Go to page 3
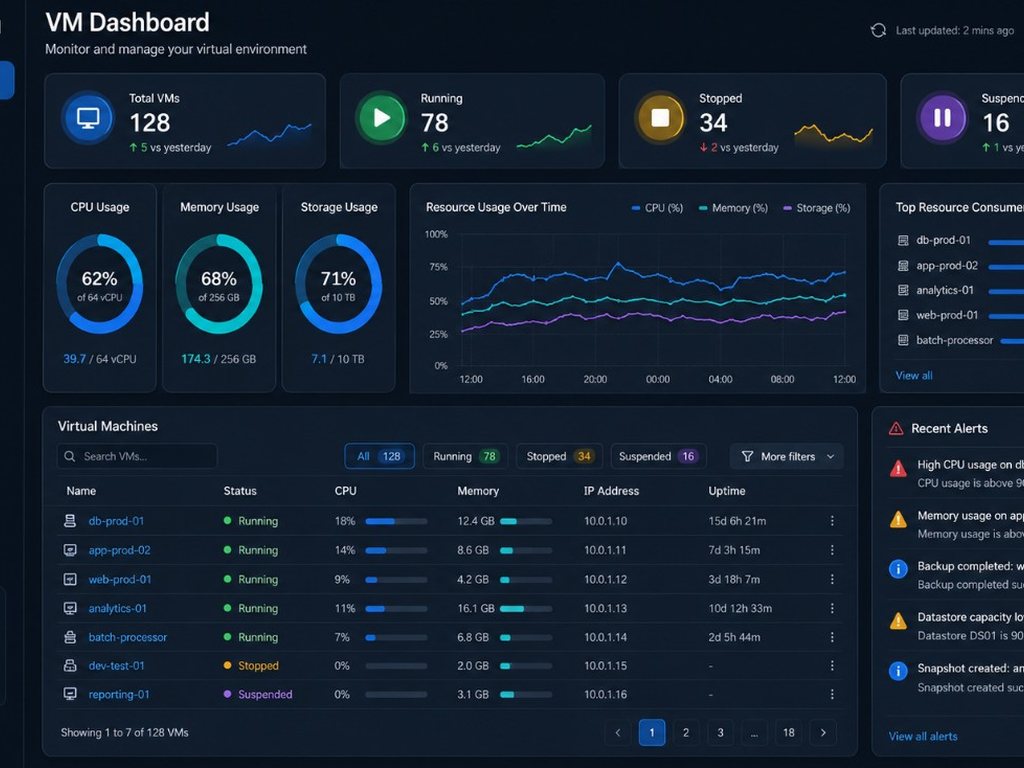 tap(720, 733)
